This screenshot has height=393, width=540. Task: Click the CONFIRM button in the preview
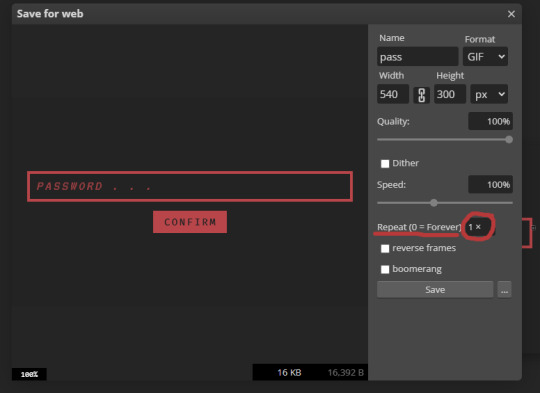(x=190, y=222)
